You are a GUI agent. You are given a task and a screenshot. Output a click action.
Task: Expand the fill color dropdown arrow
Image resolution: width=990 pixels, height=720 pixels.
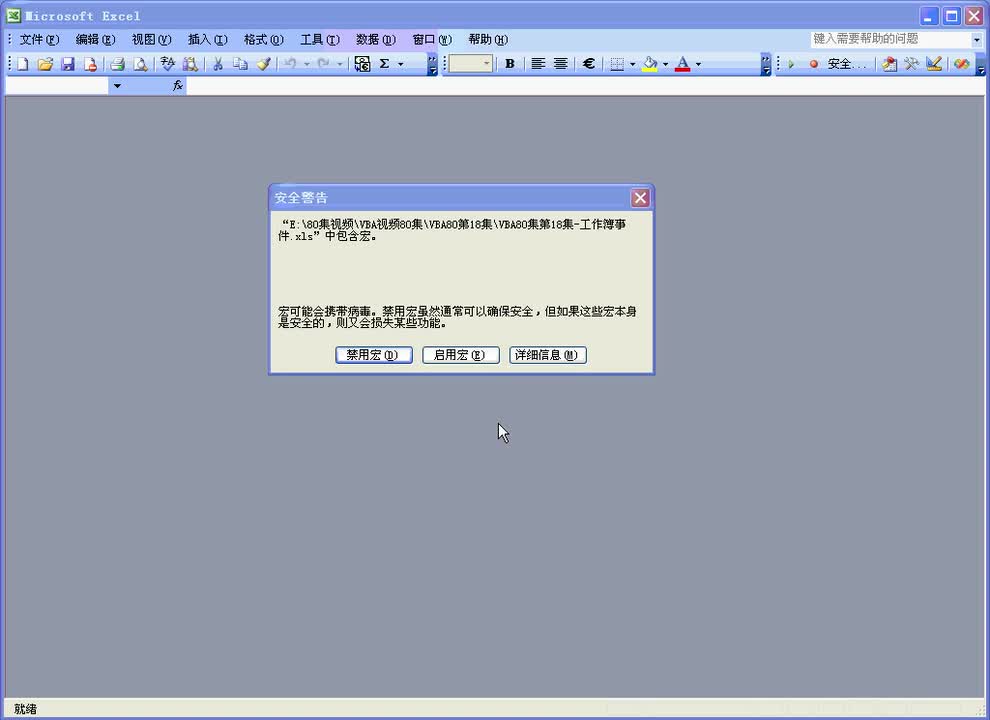pos(665,64)
